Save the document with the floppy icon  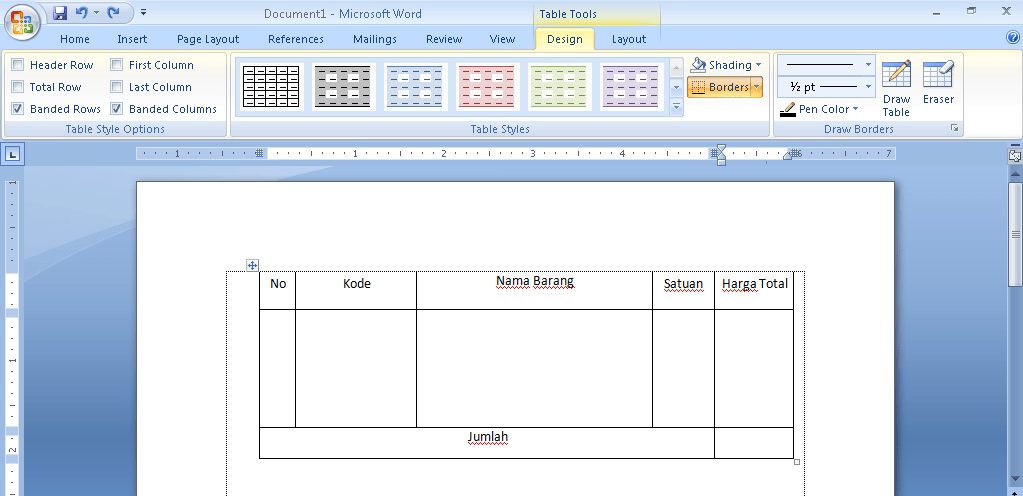(60, 12)
